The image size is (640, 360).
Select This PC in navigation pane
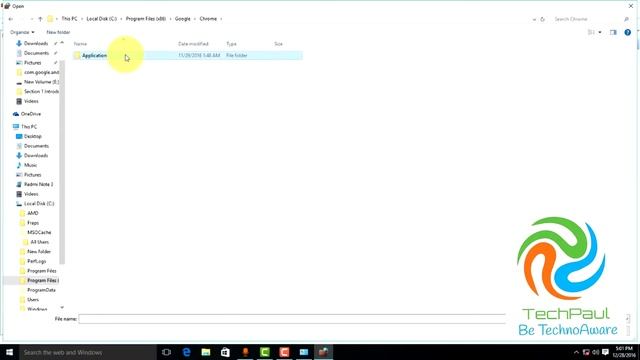[x=29, y=127]
